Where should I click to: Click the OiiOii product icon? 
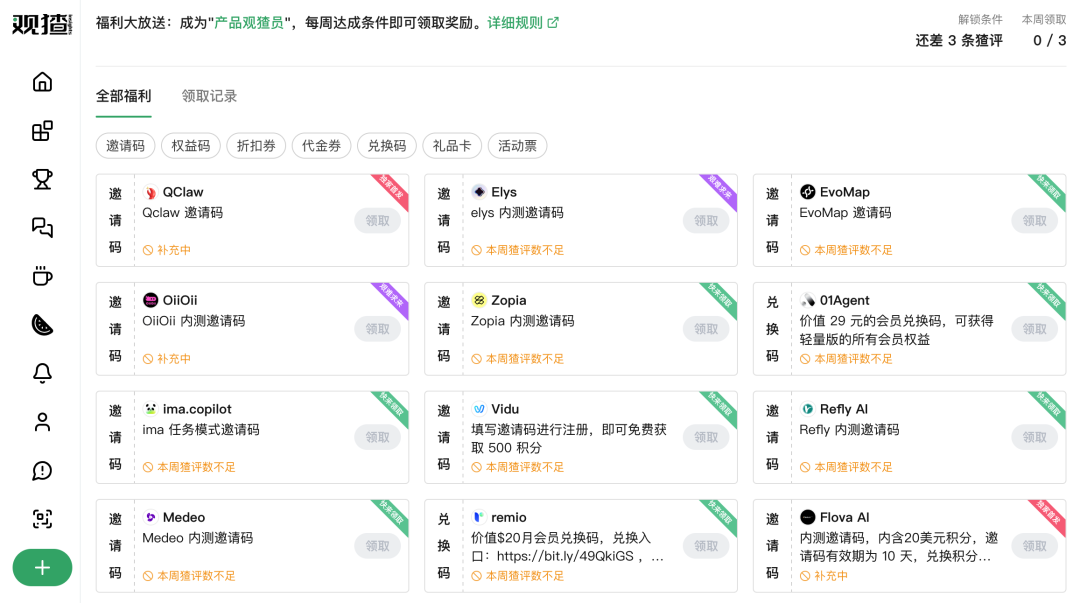pyautogui.click(x=150, y=300)
